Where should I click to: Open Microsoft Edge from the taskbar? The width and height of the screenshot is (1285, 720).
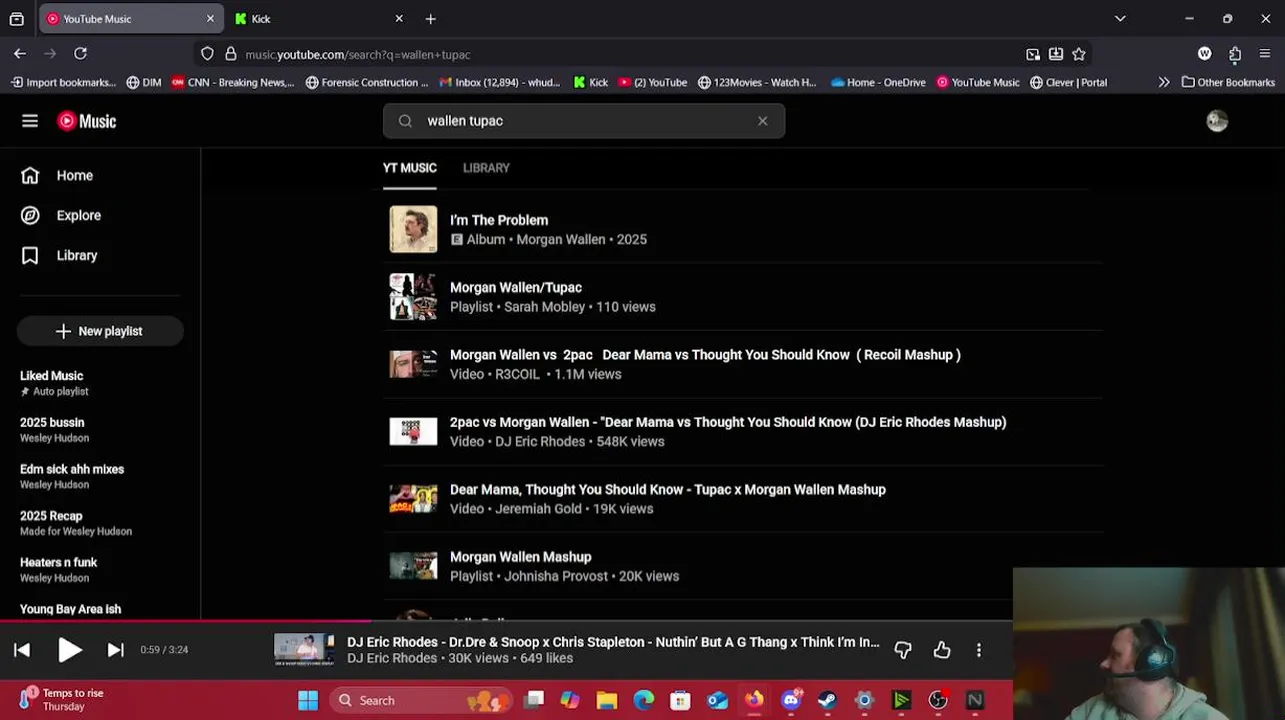click(644, 700)
